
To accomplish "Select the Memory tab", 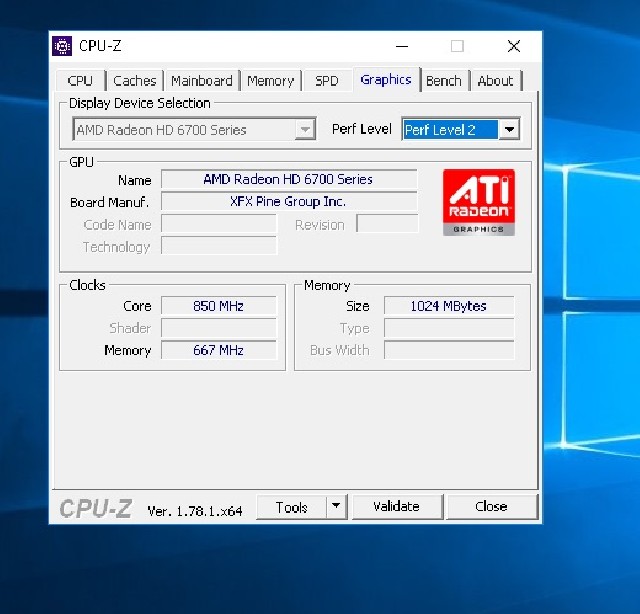I will tap(271, 80).
